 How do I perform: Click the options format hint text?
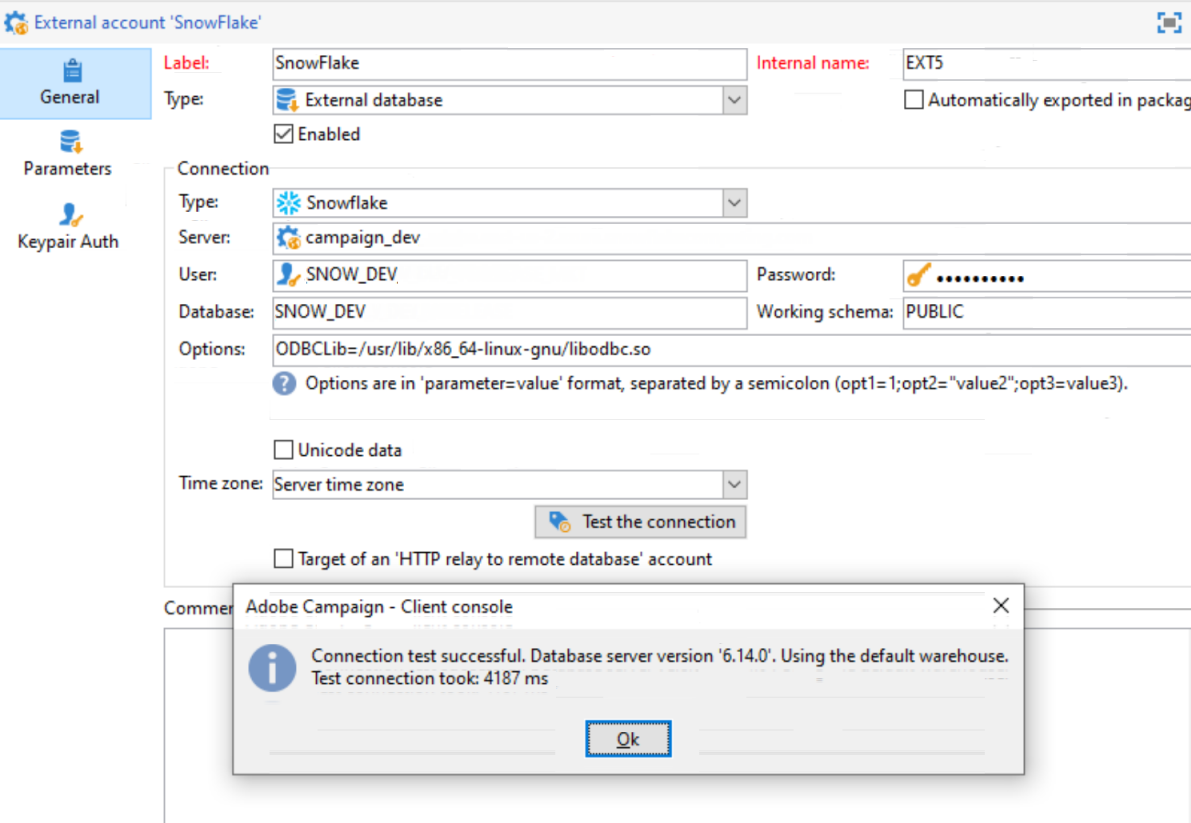(716, 383)
